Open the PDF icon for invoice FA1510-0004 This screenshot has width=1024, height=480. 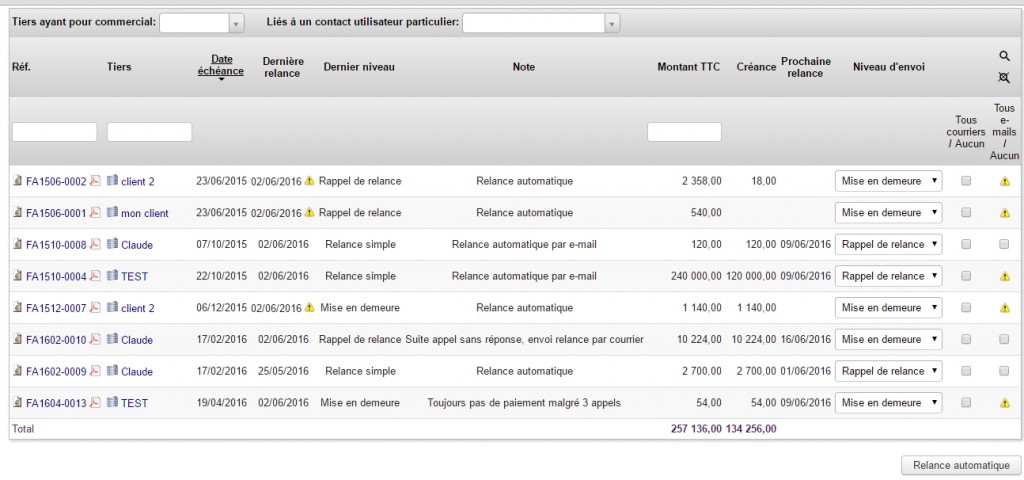click(95, 276)
